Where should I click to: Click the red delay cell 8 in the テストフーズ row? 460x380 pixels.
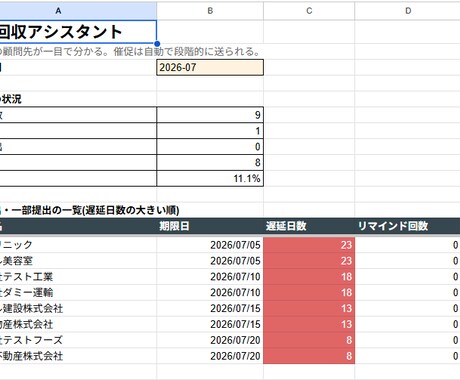click(309, 340)
